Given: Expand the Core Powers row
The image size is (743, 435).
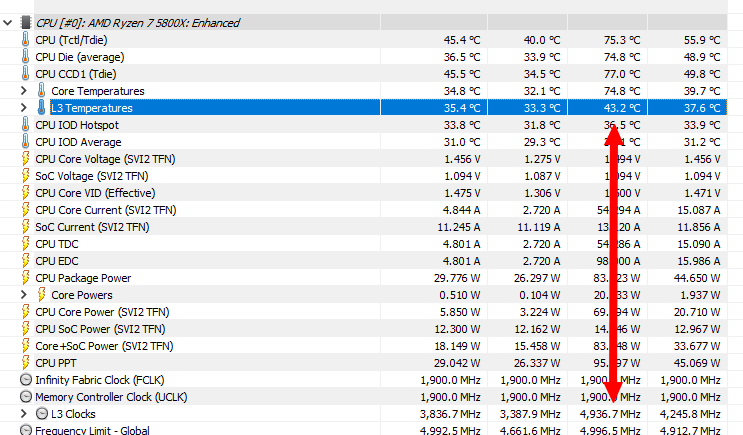Looking at the screenshot, I should (x=24, y=295).
